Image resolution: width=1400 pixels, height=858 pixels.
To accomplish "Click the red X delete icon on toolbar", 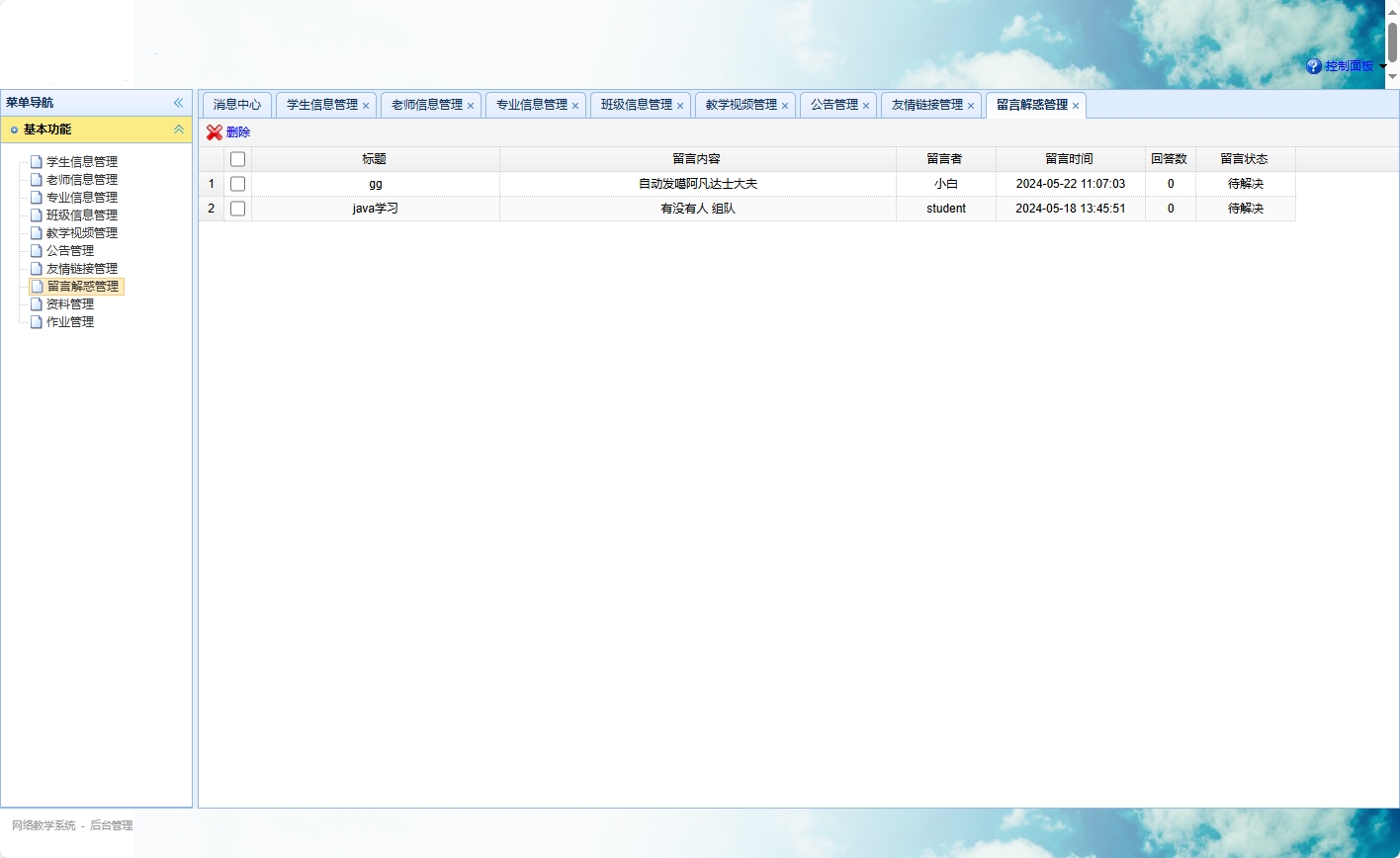I will click(214, 131).
